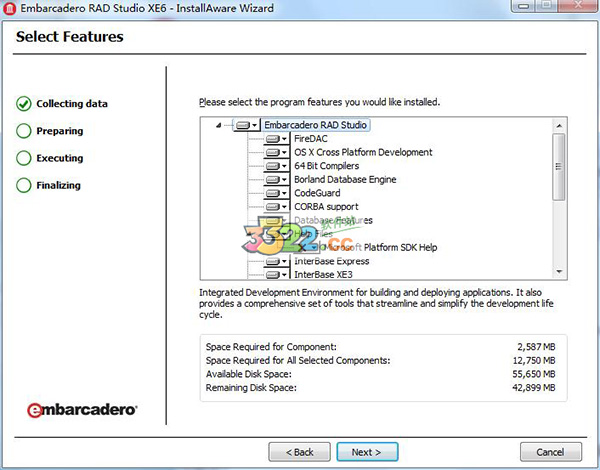Click the 2,587 MB component space value
Screen dimensions: 600x470
536,347
